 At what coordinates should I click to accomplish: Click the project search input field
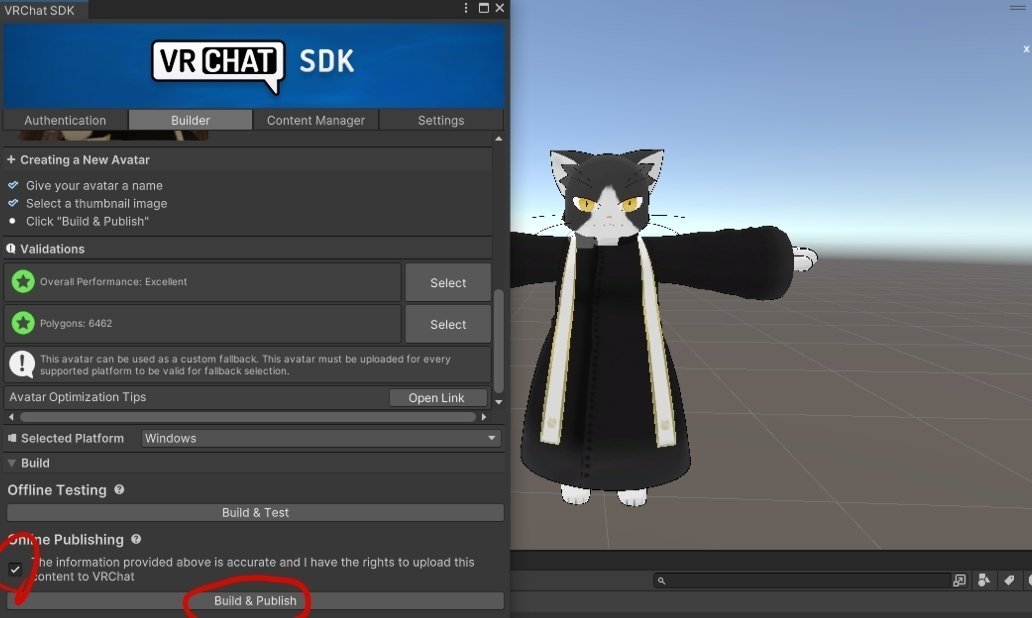tap(803, 580)
